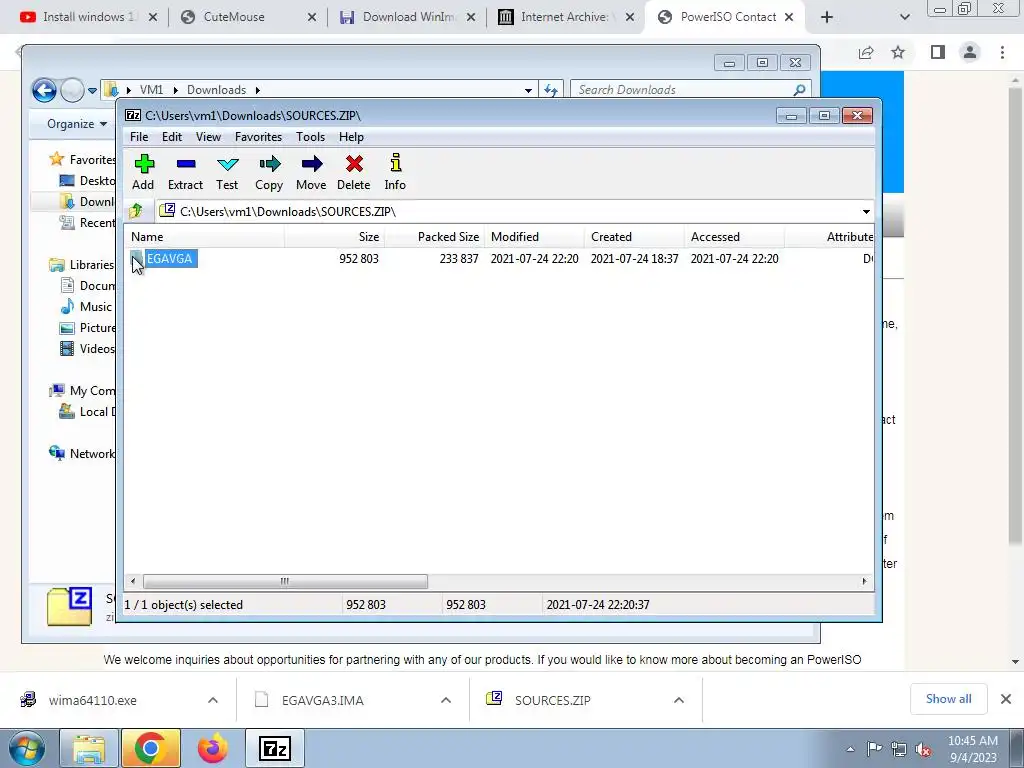Open Explorer recent pages dropdown arrow
Image resolution: width=1024 pixels, height=768 pixels.
pos(93,91)
